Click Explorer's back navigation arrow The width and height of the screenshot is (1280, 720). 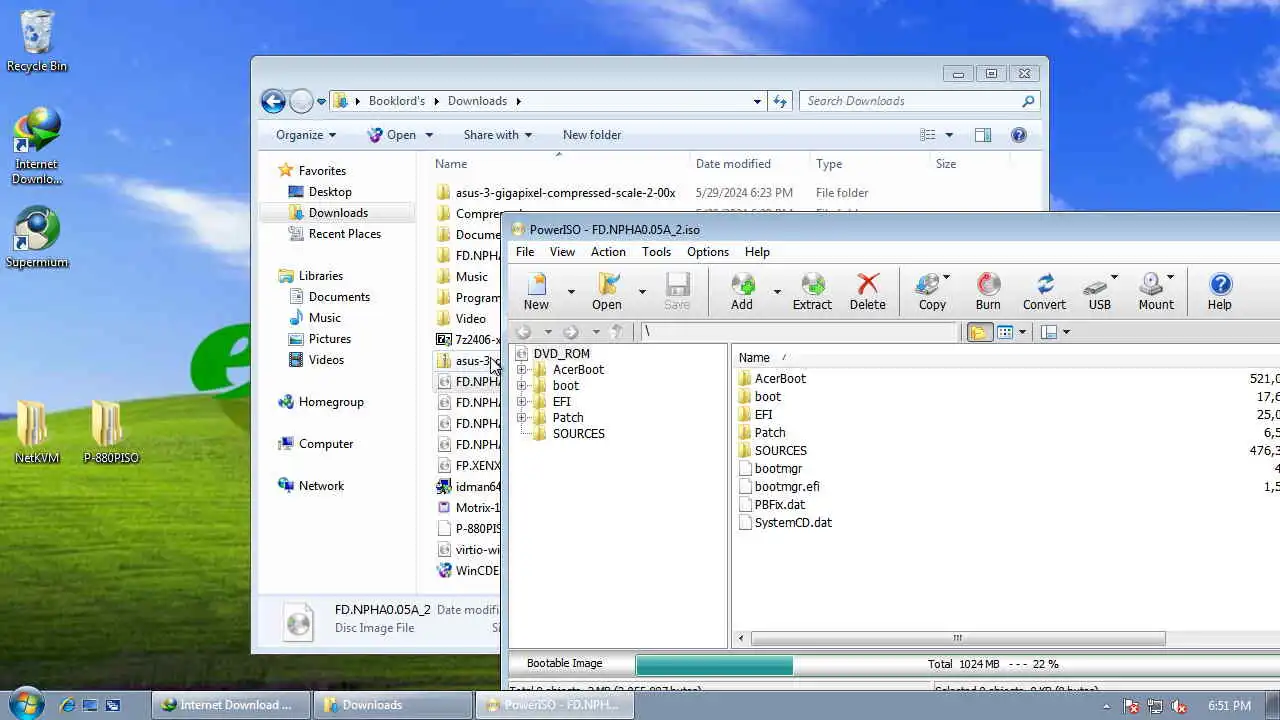(x=273, y=101)
